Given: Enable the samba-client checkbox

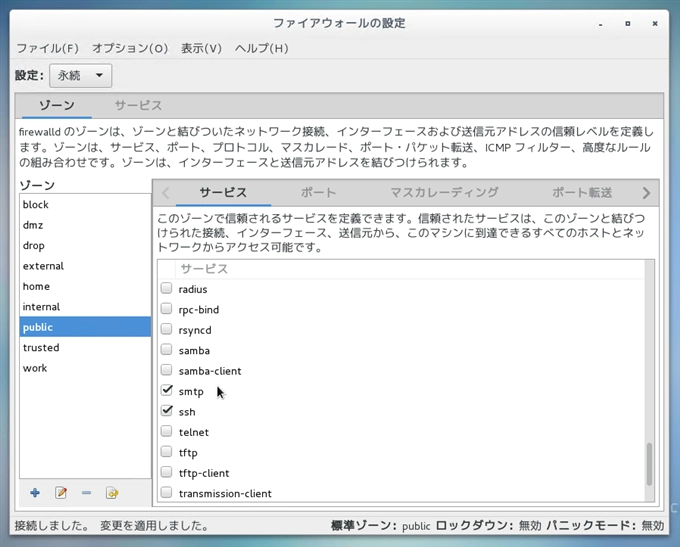Looking at the screenshot, I should (167, 370).
